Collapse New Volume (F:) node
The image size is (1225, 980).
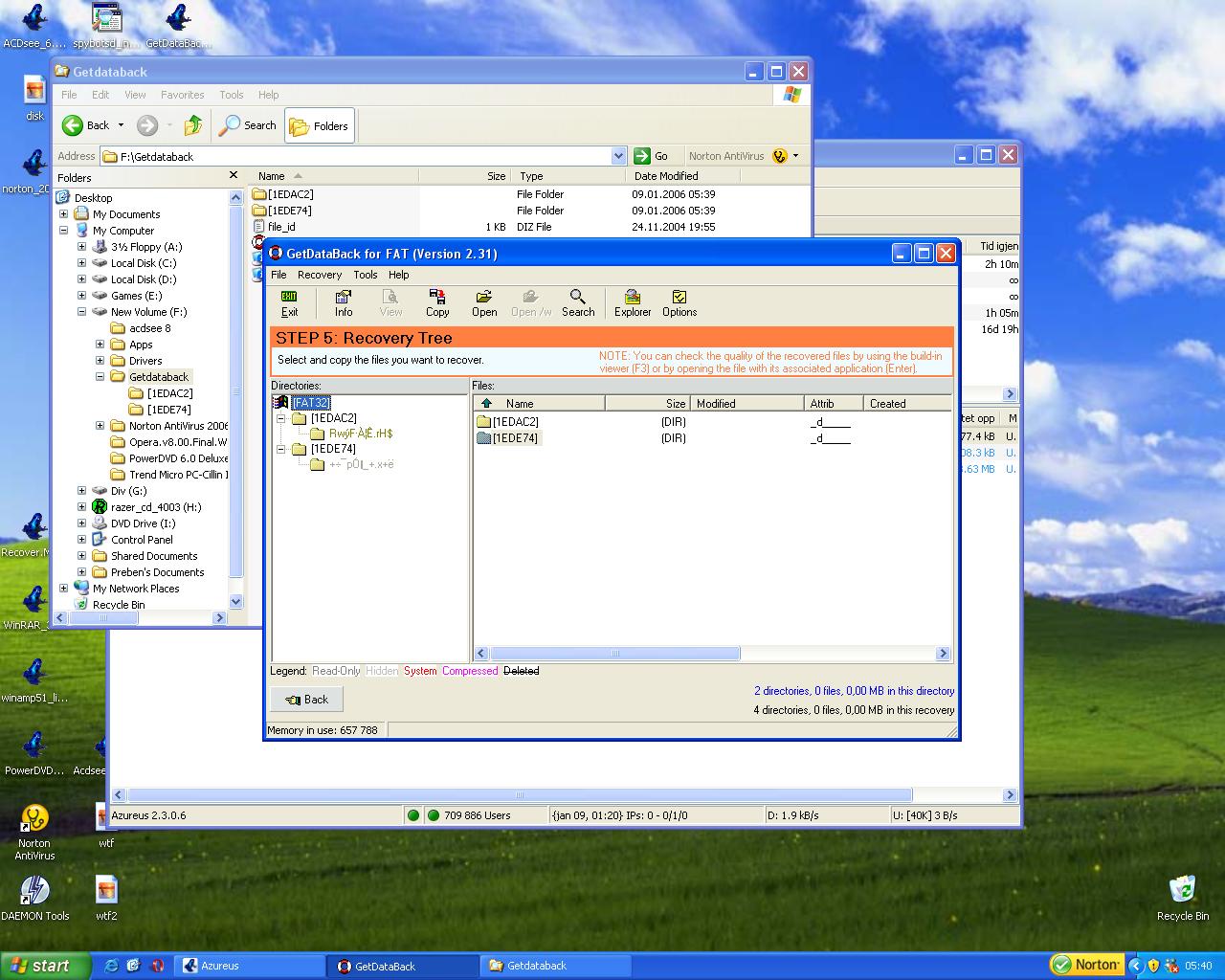pyautogui.click(x=82, y=312)
